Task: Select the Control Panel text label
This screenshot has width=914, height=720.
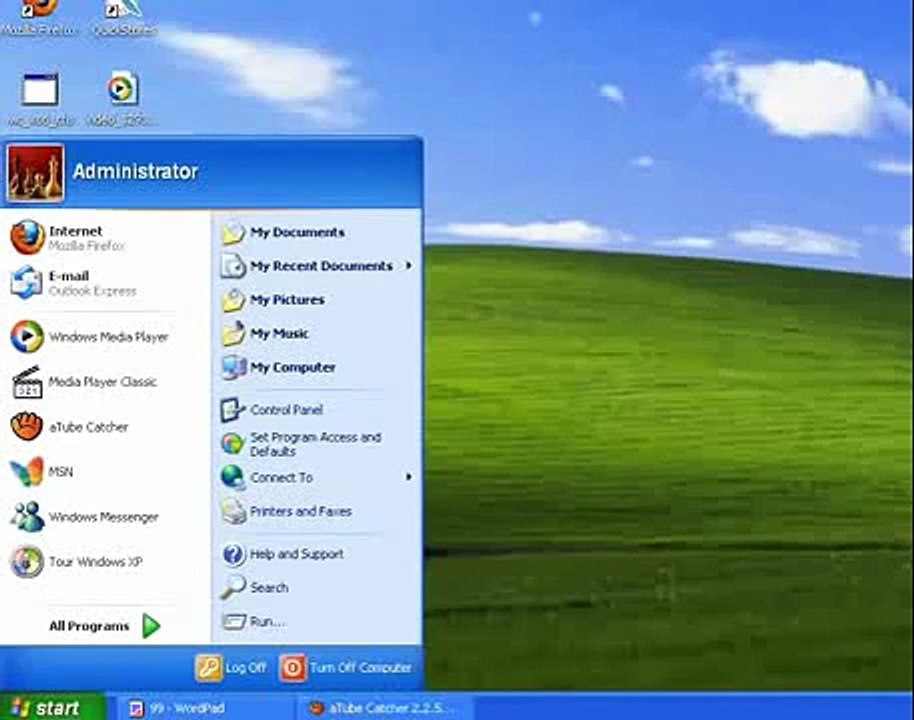Action: point(286,410)
